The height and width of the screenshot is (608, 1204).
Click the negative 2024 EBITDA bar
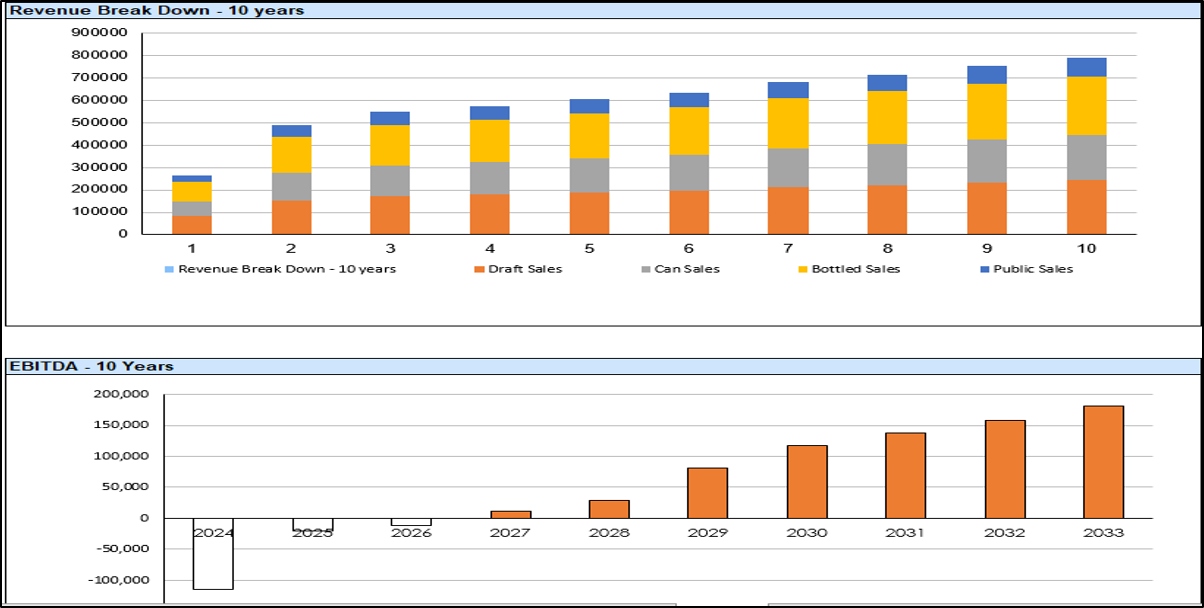213,553
